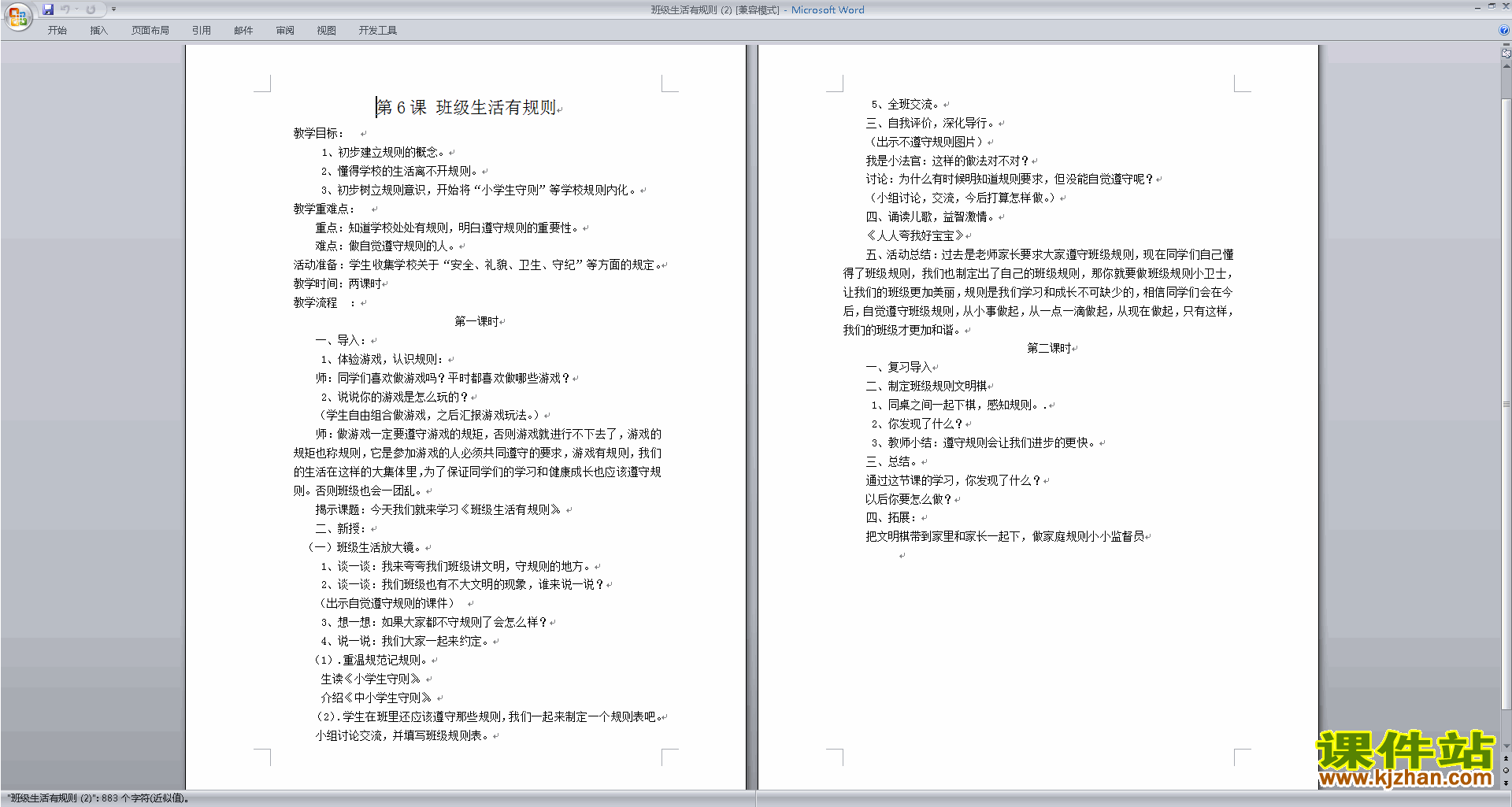Open the Office button menu
The width and height of the screenshot is (1512, 807).
point(17,17)
